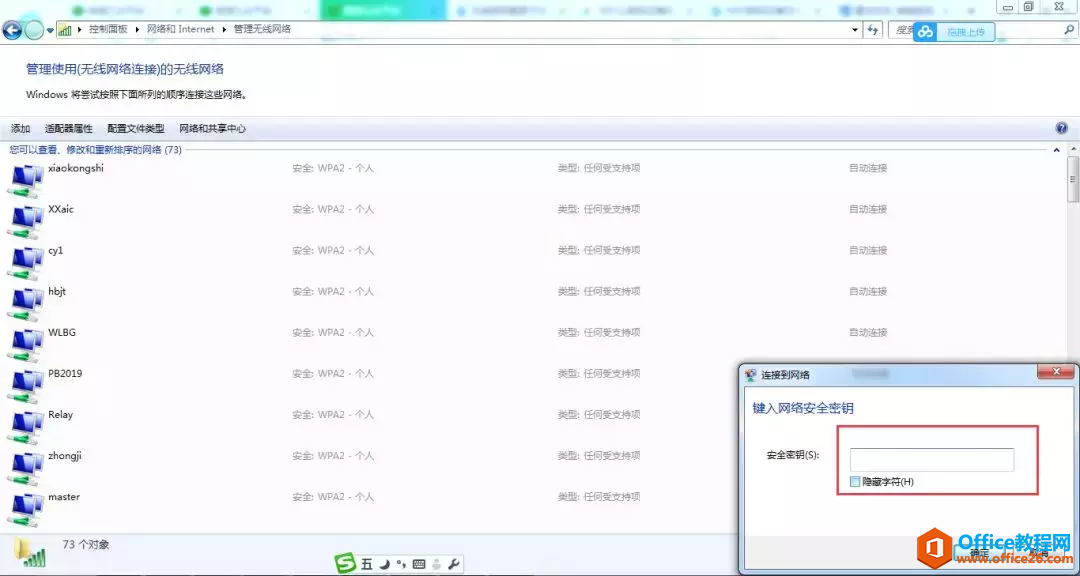This screenshot has height=576, width=1080.
Task: Click the scrollbar up arrow of network list
Action: [1073, 150]
